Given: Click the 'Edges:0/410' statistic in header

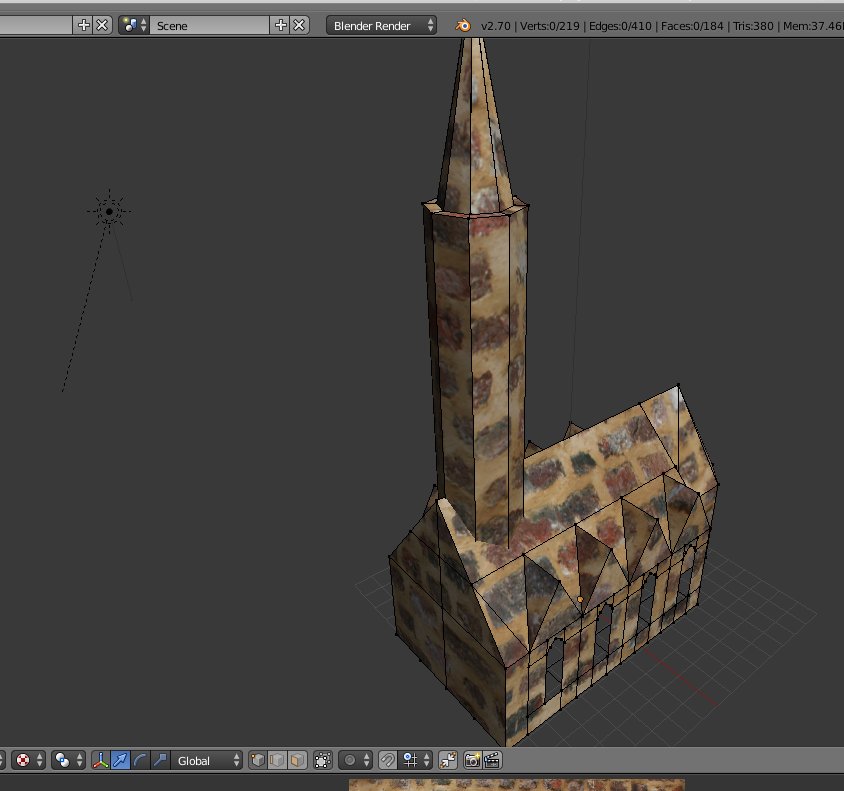Looking at the screenshot, I should [x=620, y=26].
